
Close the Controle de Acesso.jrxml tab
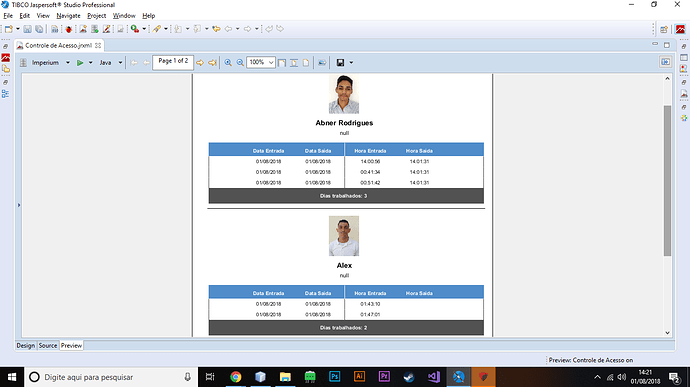pyautogui.click(x=98, y=45)
